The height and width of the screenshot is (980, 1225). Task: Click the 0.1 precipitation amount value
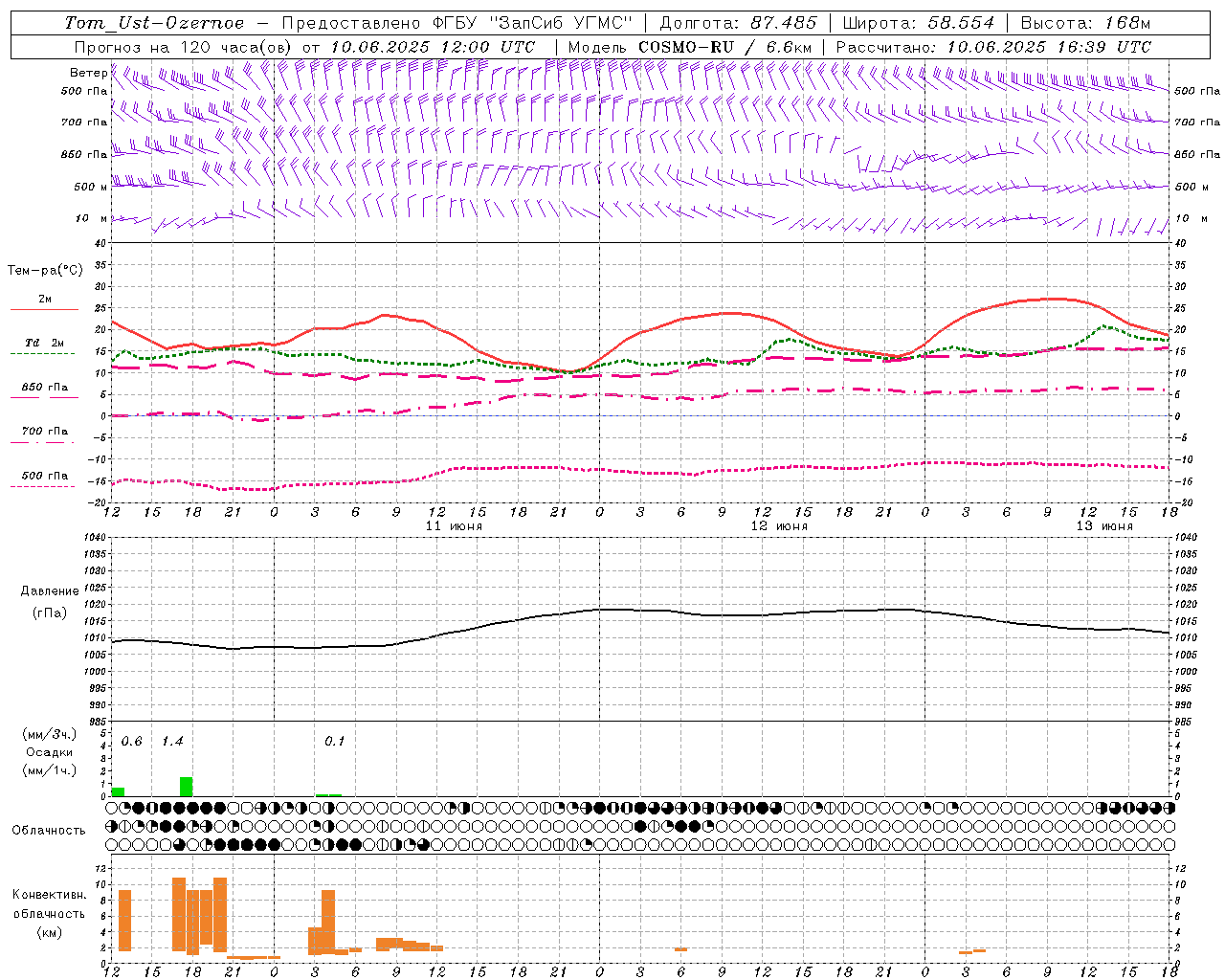335,742
